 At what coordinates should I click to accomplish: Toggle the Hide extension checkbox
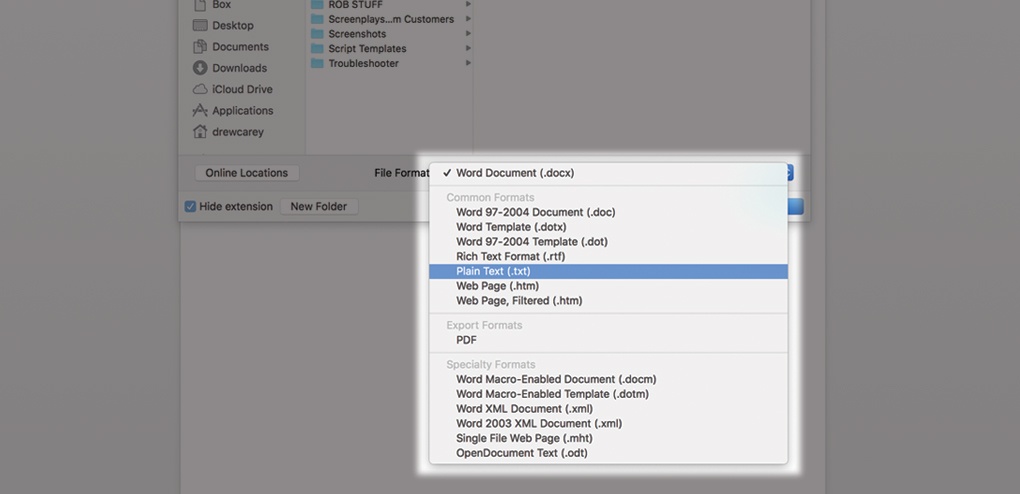pos(190,207)
